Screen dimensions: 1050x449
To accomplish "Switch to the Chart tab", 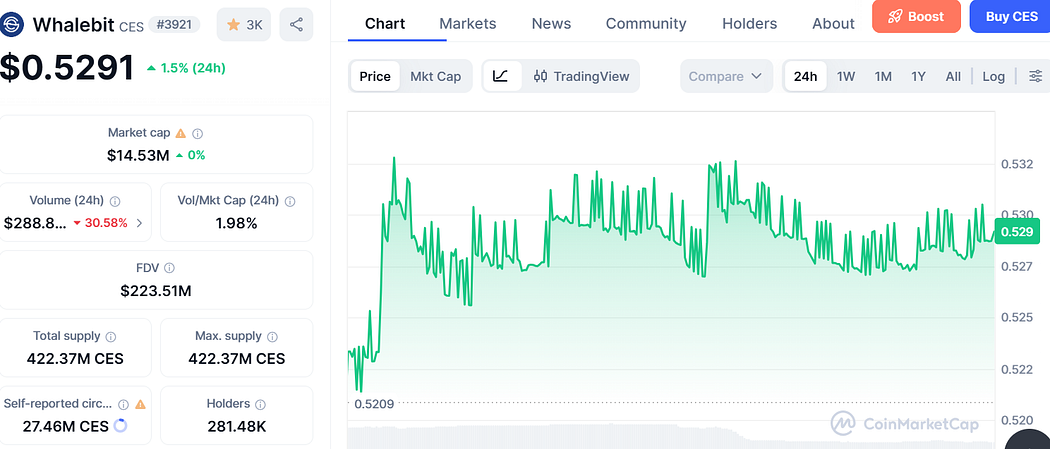I will click(x=385, y=23).
